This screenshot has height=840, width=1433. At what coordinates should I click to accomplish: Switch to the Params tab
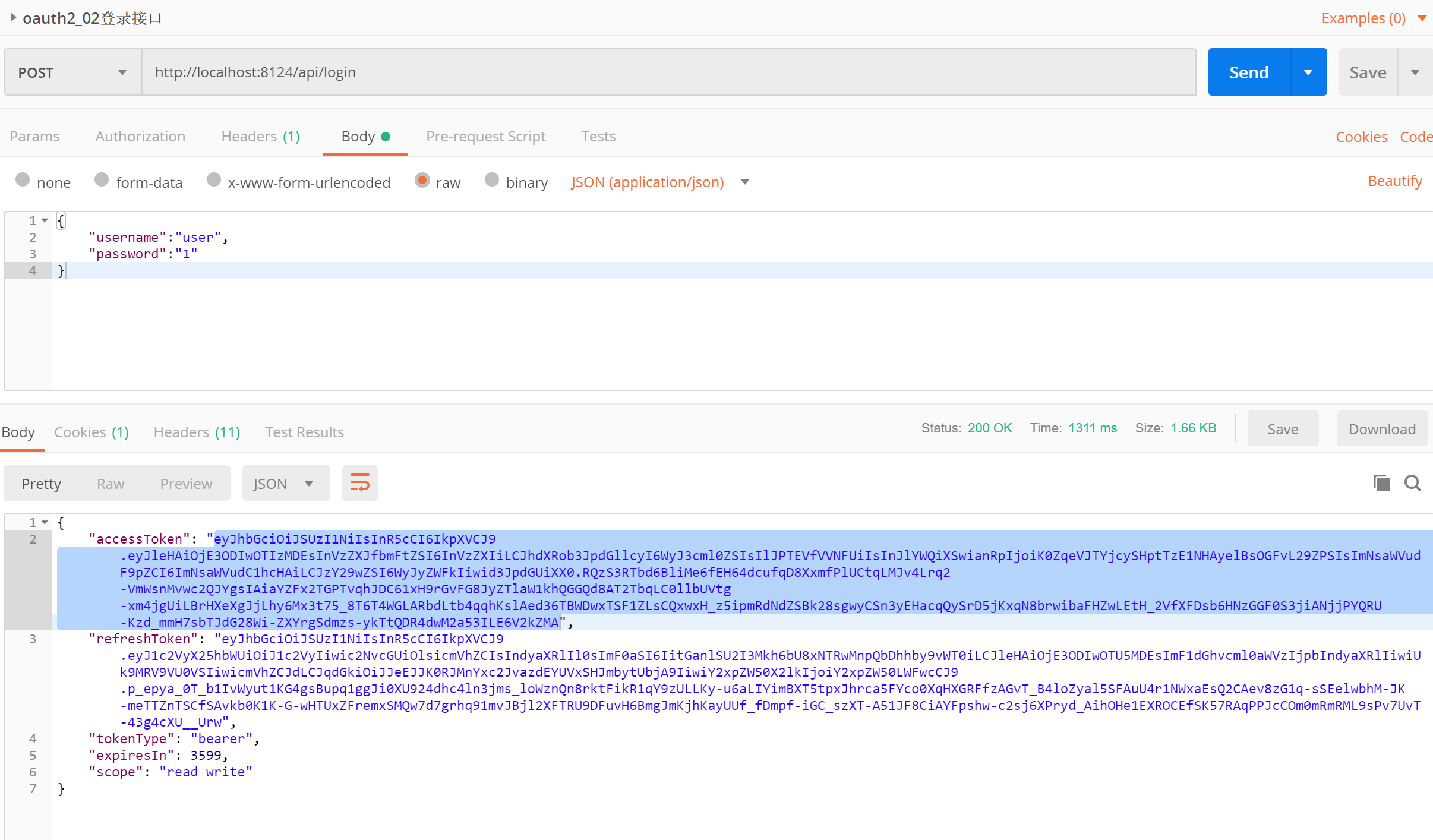pyautogui.click(x=34, y=136)
